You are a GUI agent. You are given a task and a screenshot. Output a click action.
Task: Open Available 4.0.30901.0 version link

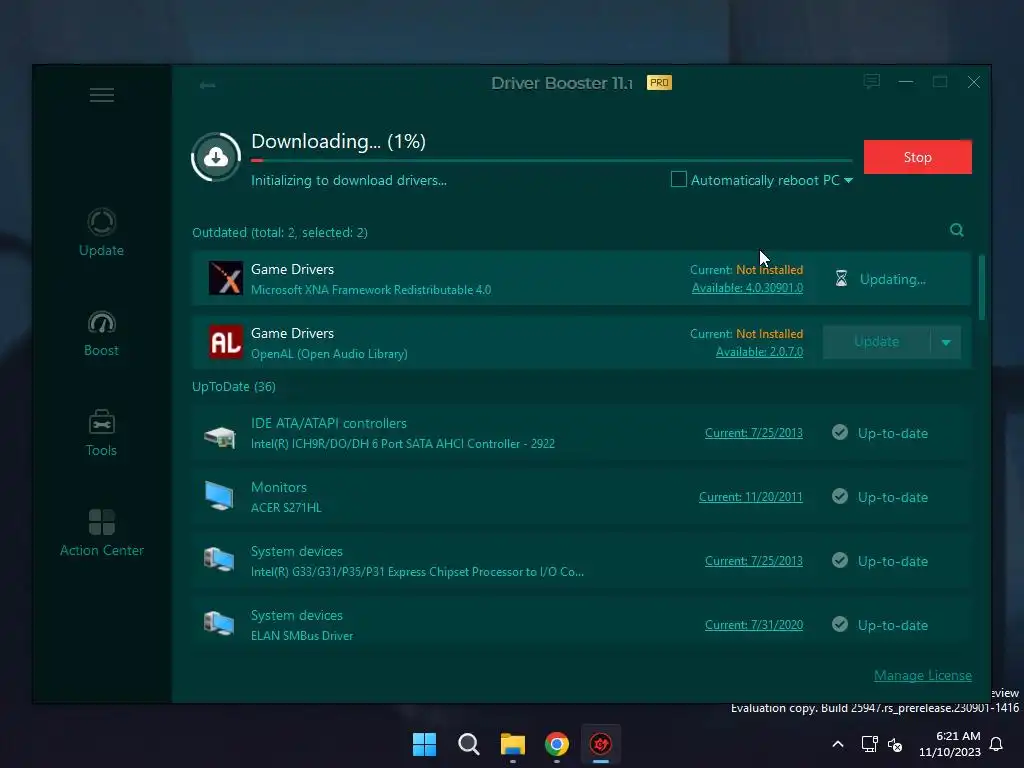[747, 288]
